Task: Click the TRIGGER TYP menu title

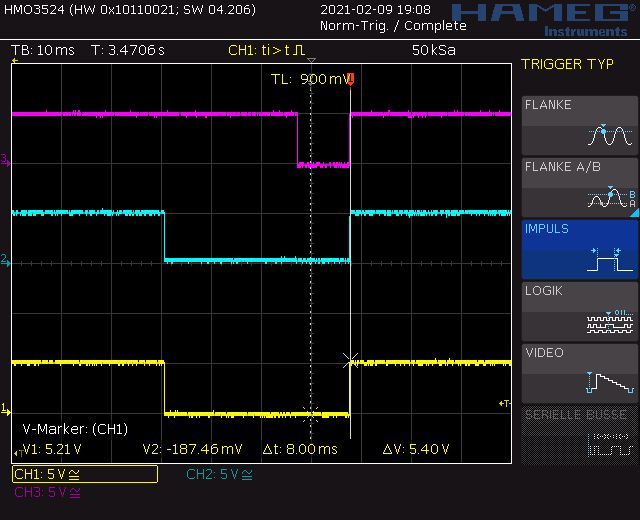Action: point(567,64)
